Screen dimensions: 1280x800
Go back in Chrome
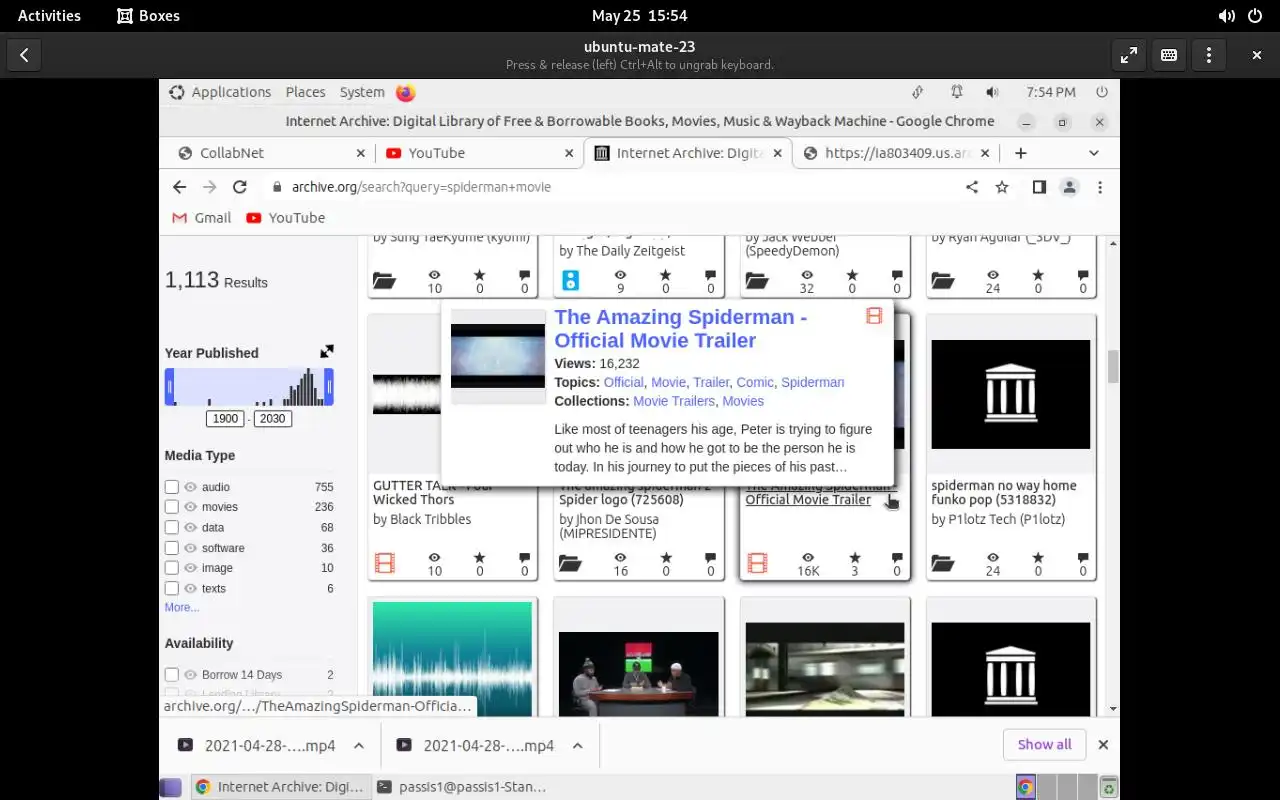point(179,187)
